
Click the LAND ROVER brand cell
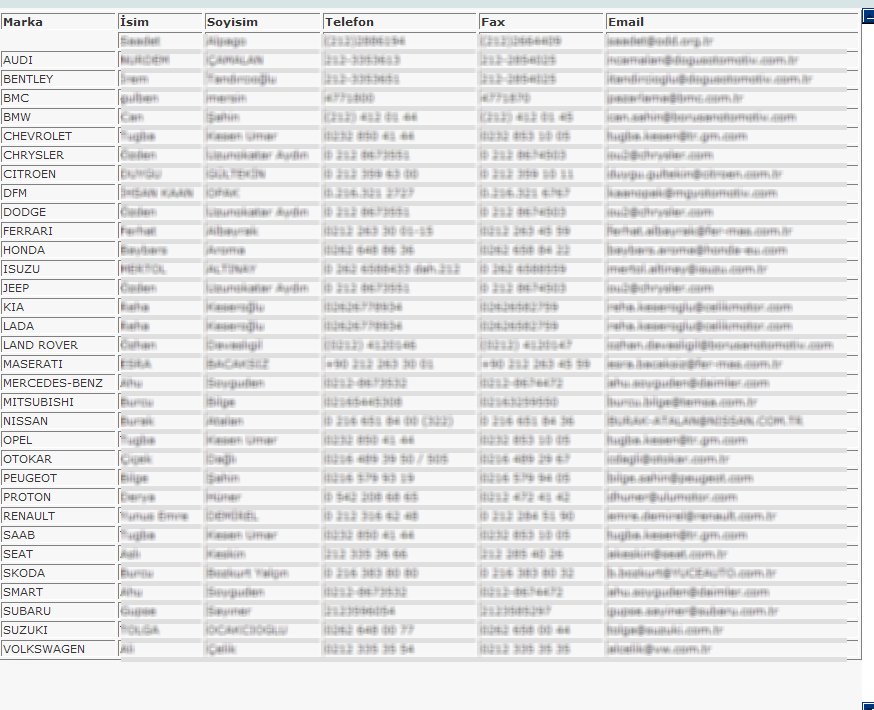click(x=58, y=345)
